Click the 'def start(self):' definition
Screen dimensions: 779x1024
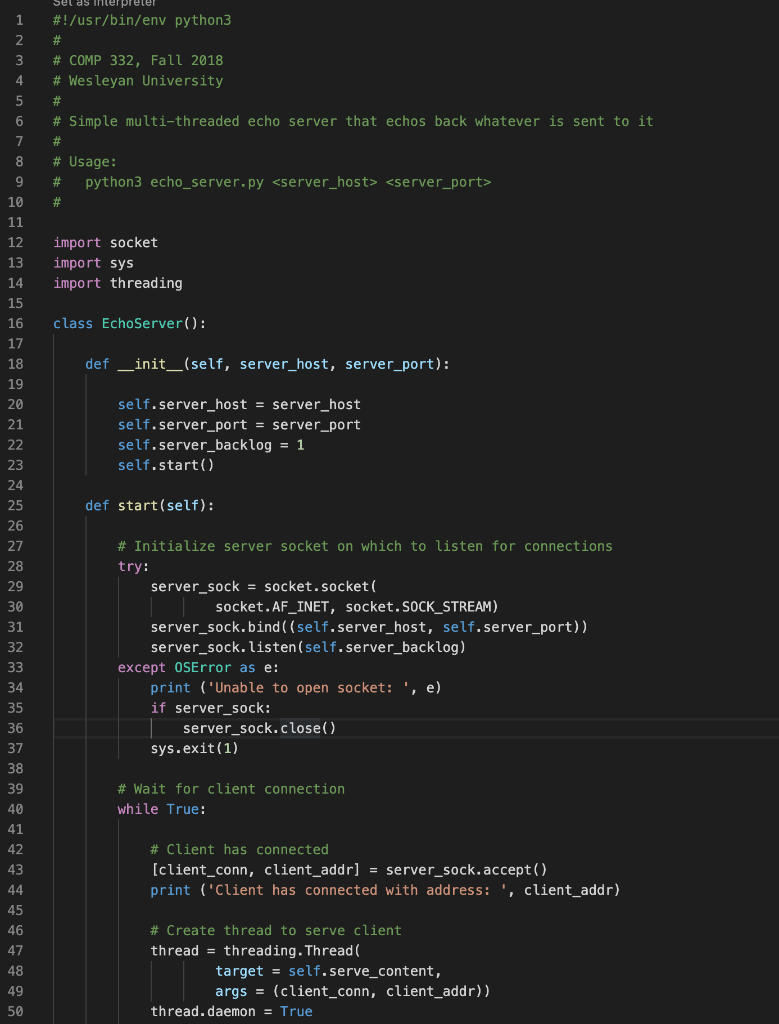click(150, 505)
